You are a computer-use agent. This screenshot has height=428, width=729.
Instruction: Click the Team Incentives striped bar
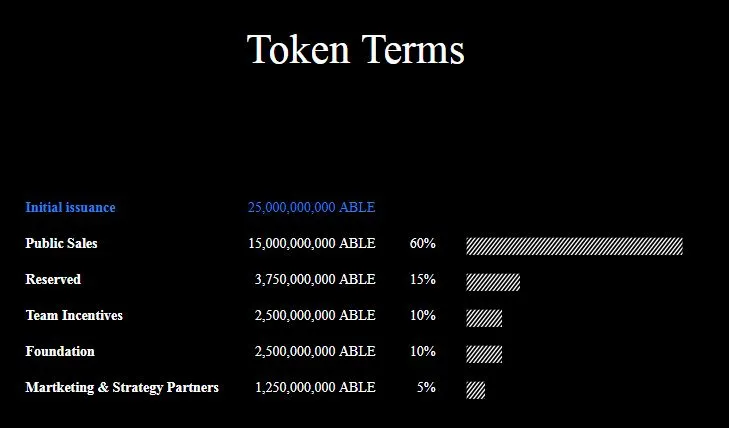tap(484, 318)
